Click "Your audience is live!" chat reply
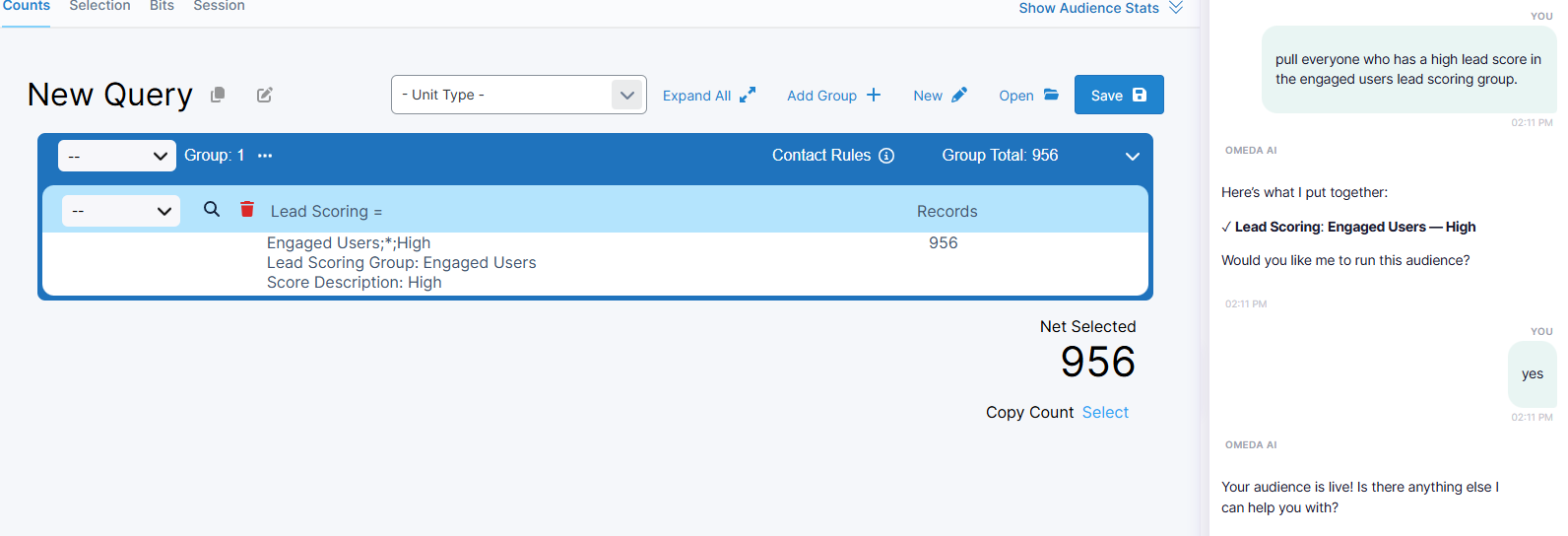 coord(1360,497)
